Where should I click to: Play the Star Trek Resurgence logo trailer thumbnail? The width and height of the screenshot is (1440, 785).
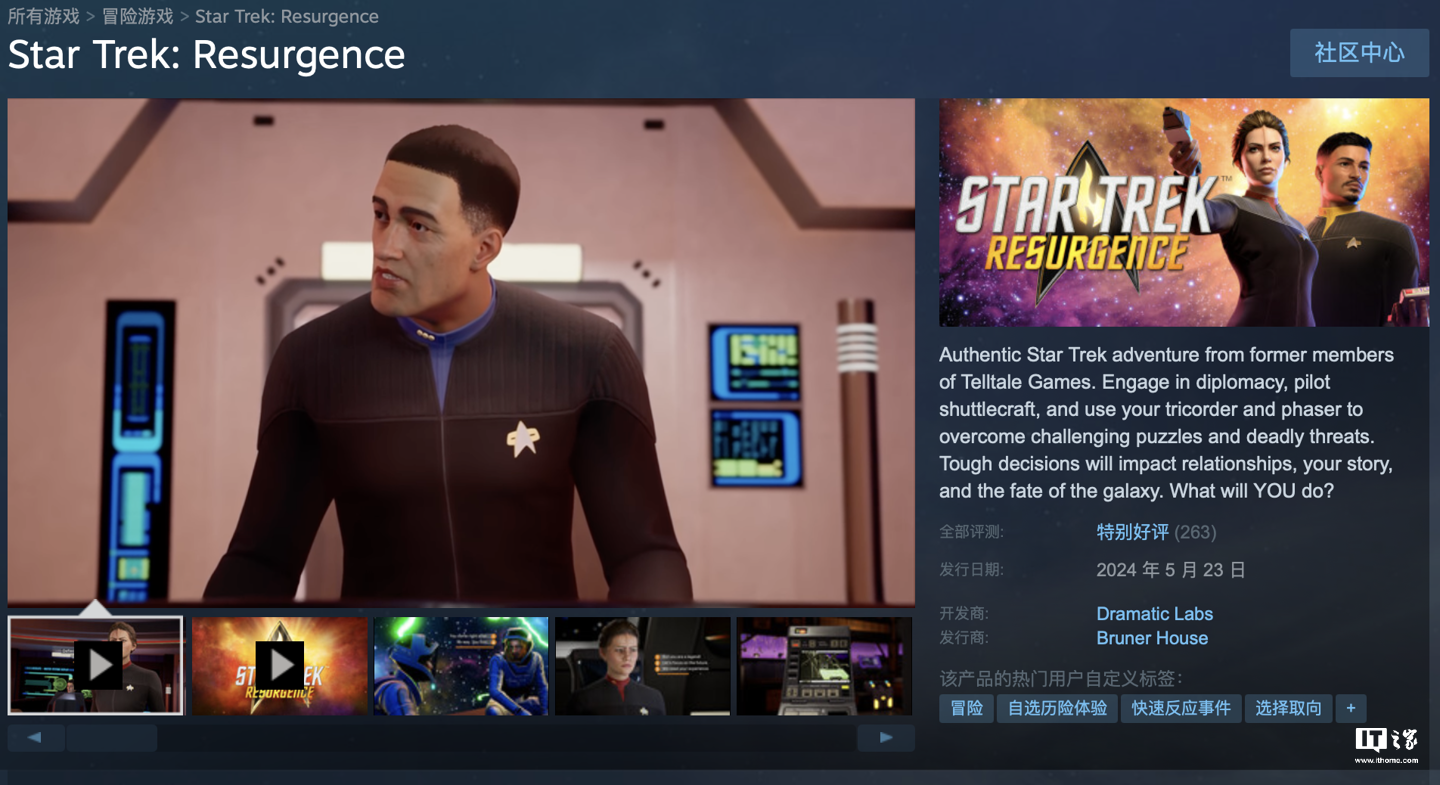(279, 665)
